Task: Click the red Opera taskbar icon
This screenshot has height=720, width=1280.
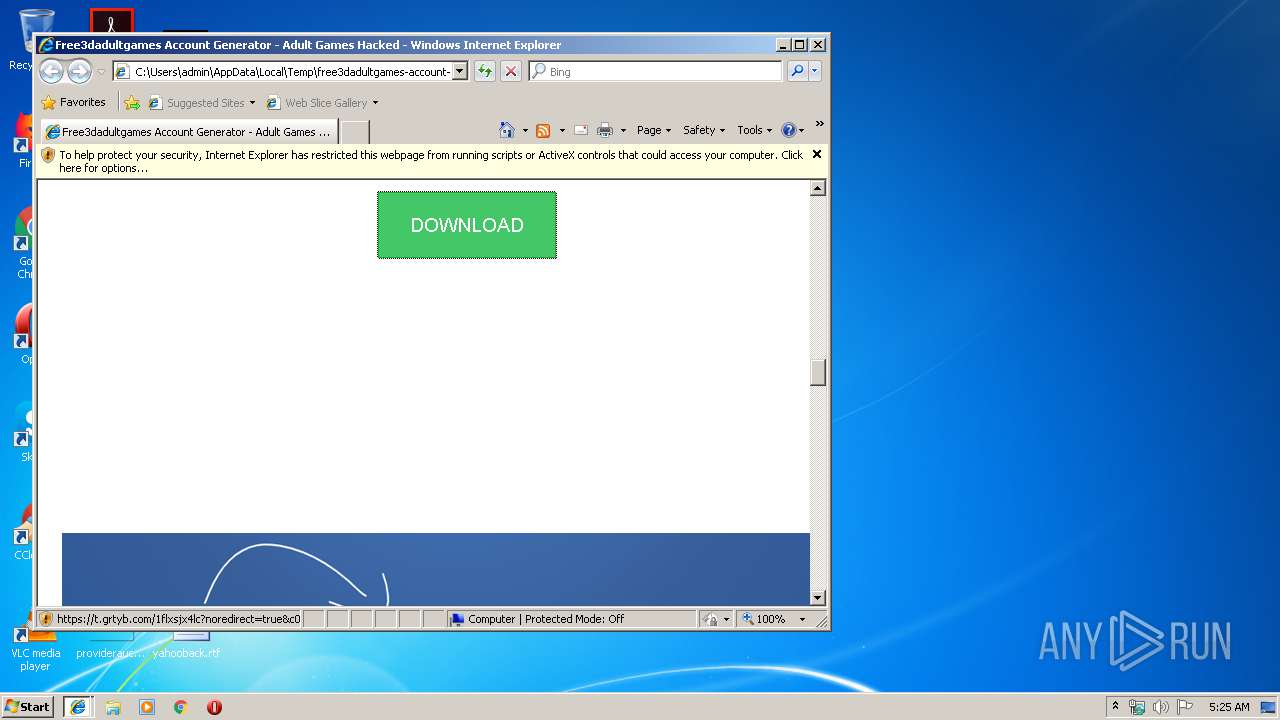Action: (x=214, y=707)
